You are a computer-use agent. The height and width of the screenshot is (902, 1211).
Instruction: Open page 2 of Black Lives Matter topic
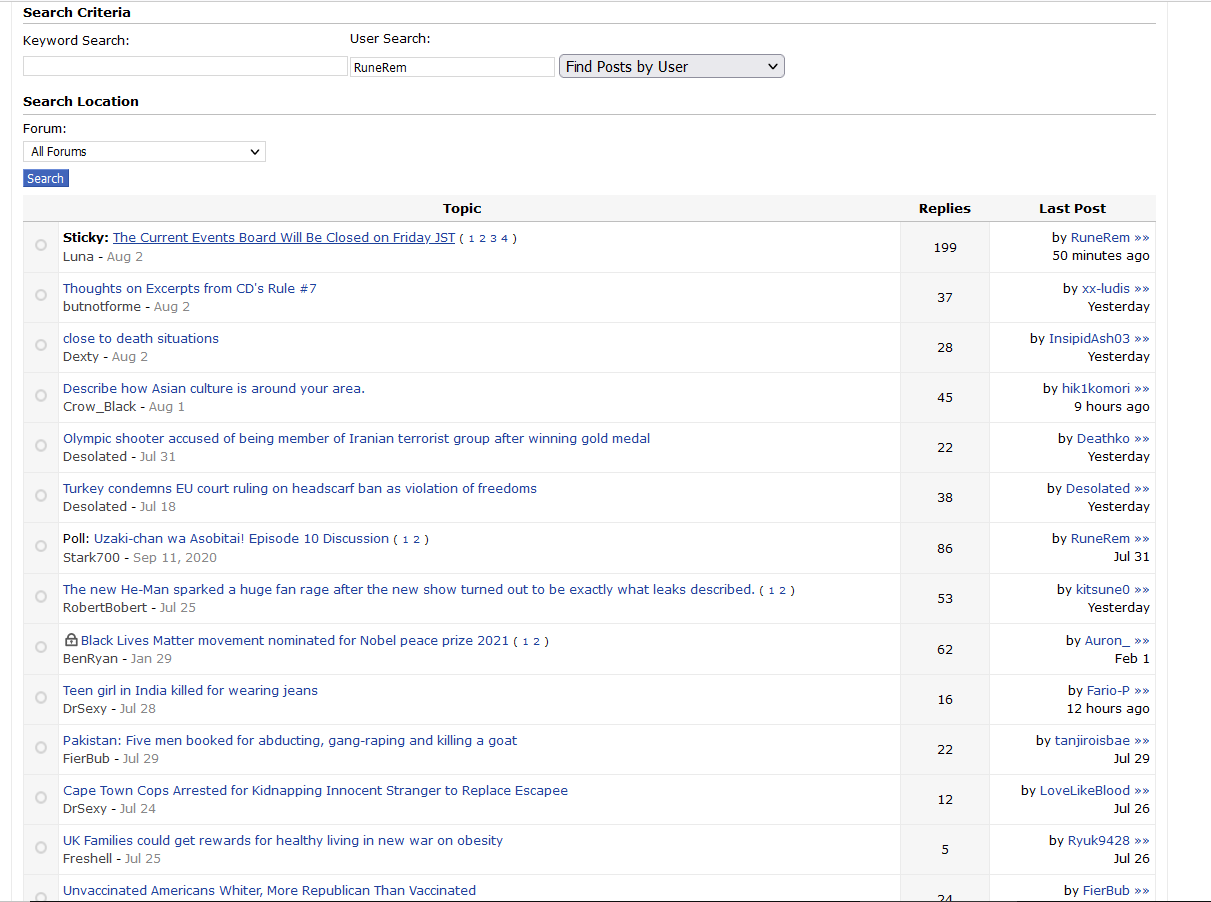pyautogui.click(x=536, y=642)
